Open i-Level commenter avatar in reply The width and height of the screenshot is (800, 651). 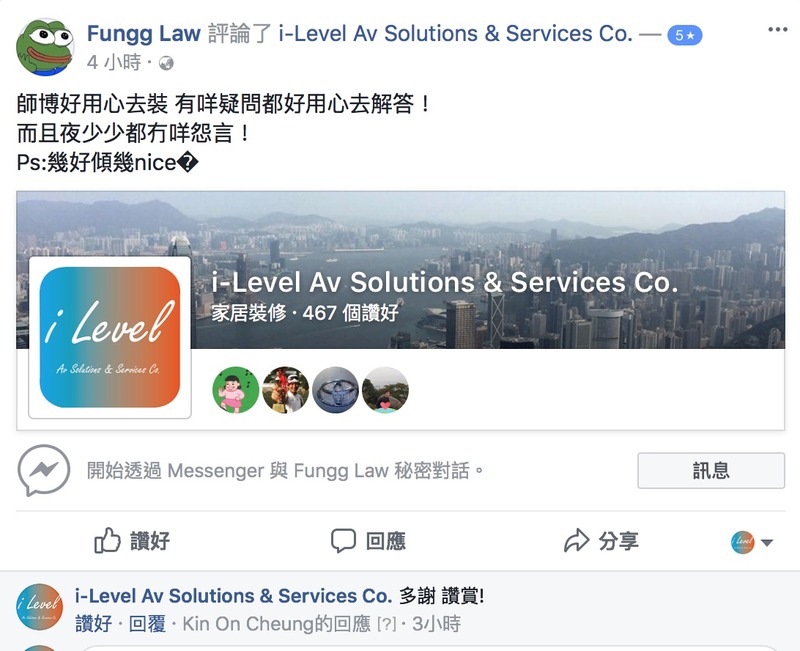[39, 607]
